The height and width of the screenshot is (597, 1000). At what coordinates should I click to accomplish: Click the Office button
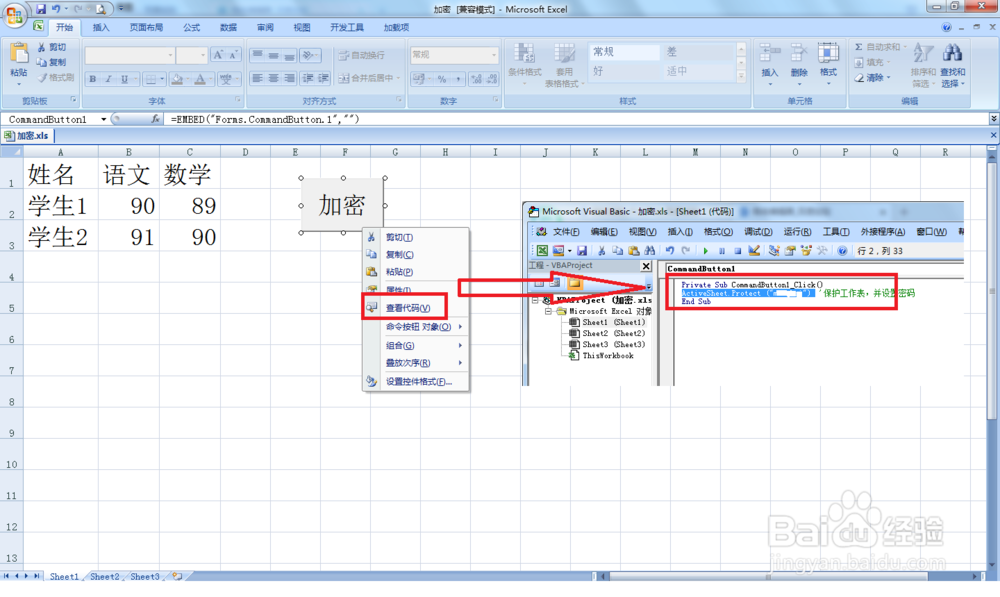coord(14,14)
